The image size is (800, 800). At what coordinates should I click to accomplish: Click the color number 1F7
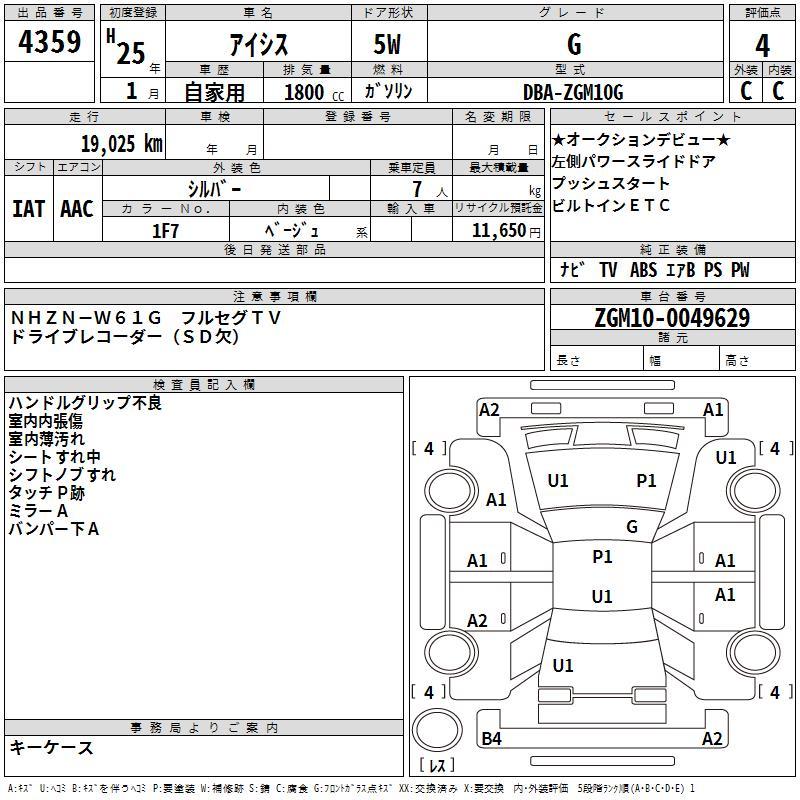point(165,231)
